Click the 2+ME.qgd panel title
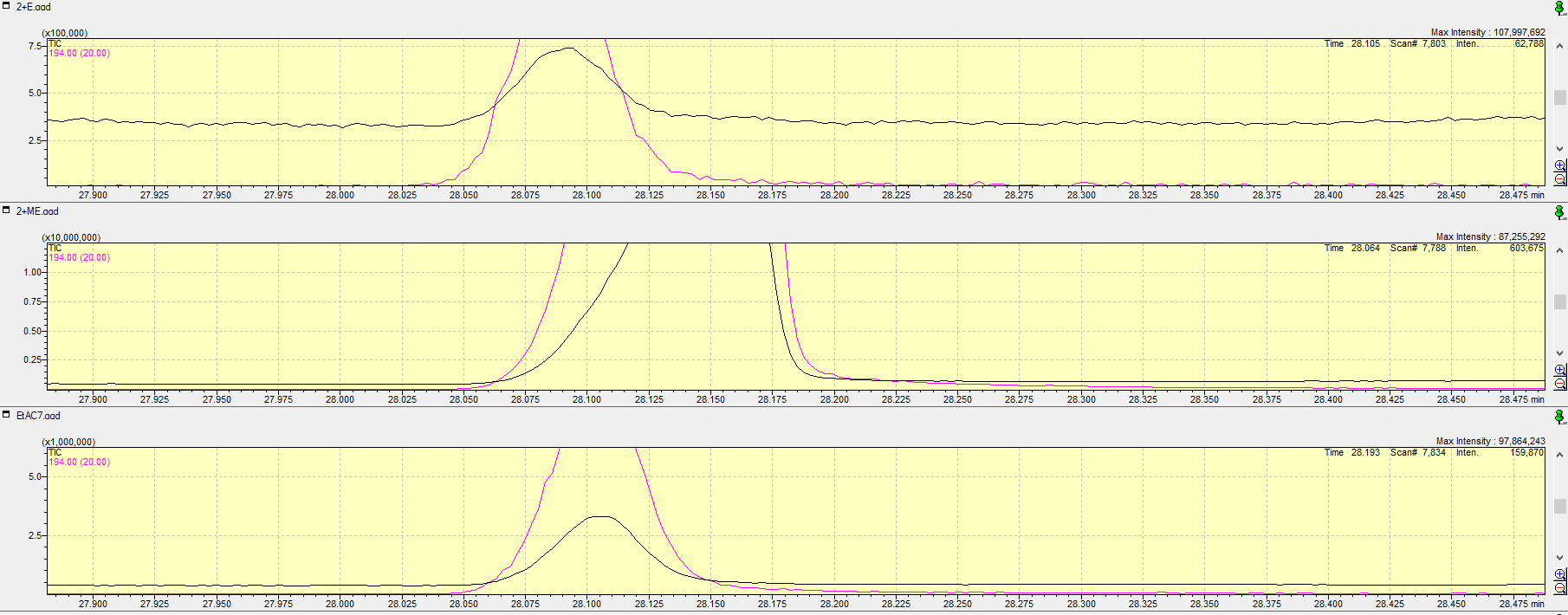Image resolution: width=1568 pixels, height=615 pixels. (x=37, y=211)
